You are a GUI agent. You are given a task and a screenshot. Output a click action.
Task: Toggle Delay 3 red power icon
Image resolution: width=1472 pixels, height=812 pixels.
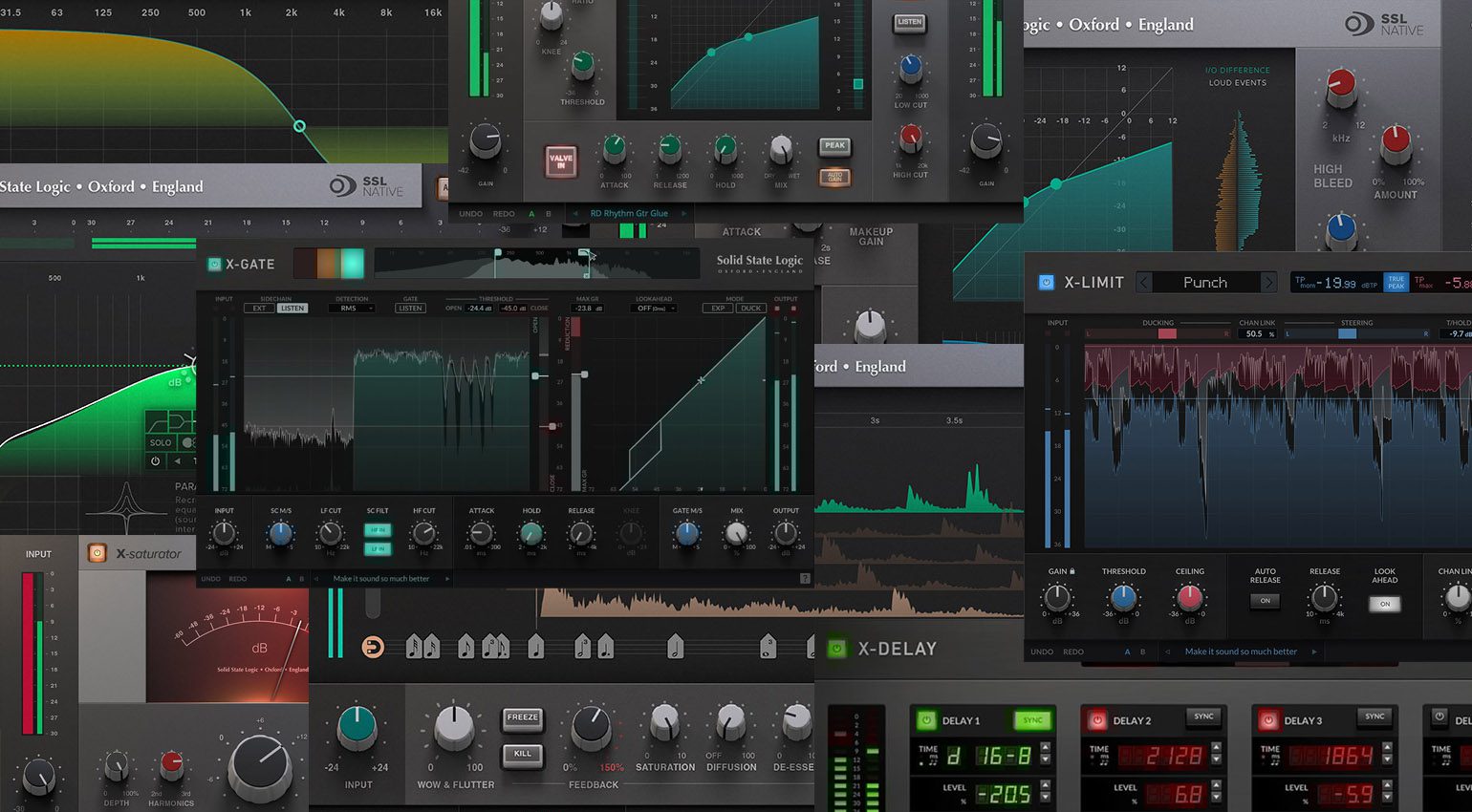click(1267, 720)
